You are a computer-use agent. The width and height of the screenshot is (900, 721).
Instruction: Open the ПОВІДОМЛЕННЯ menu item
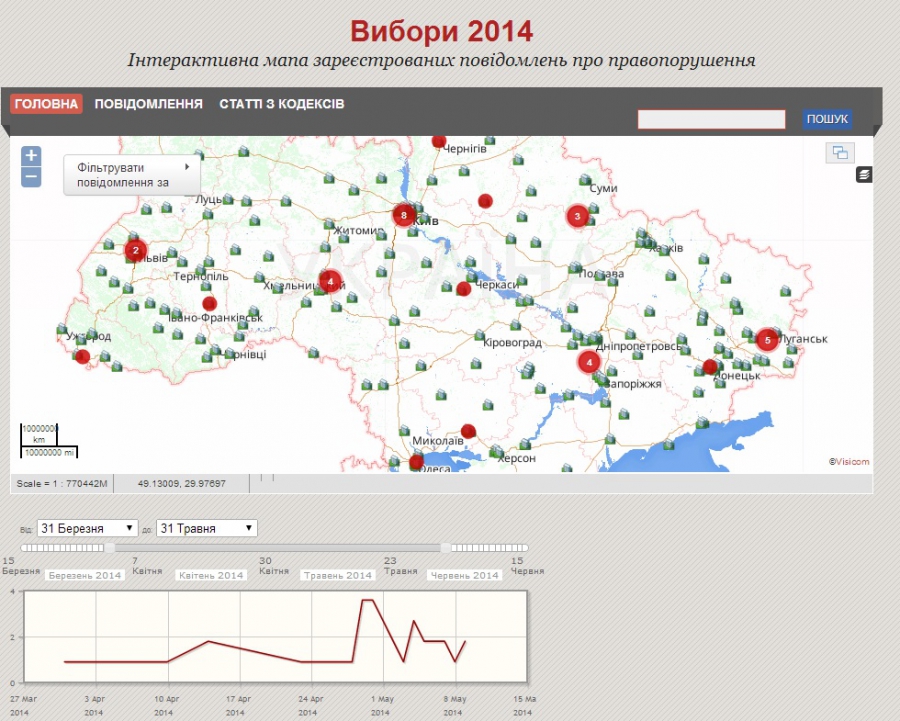pos(149,104)
